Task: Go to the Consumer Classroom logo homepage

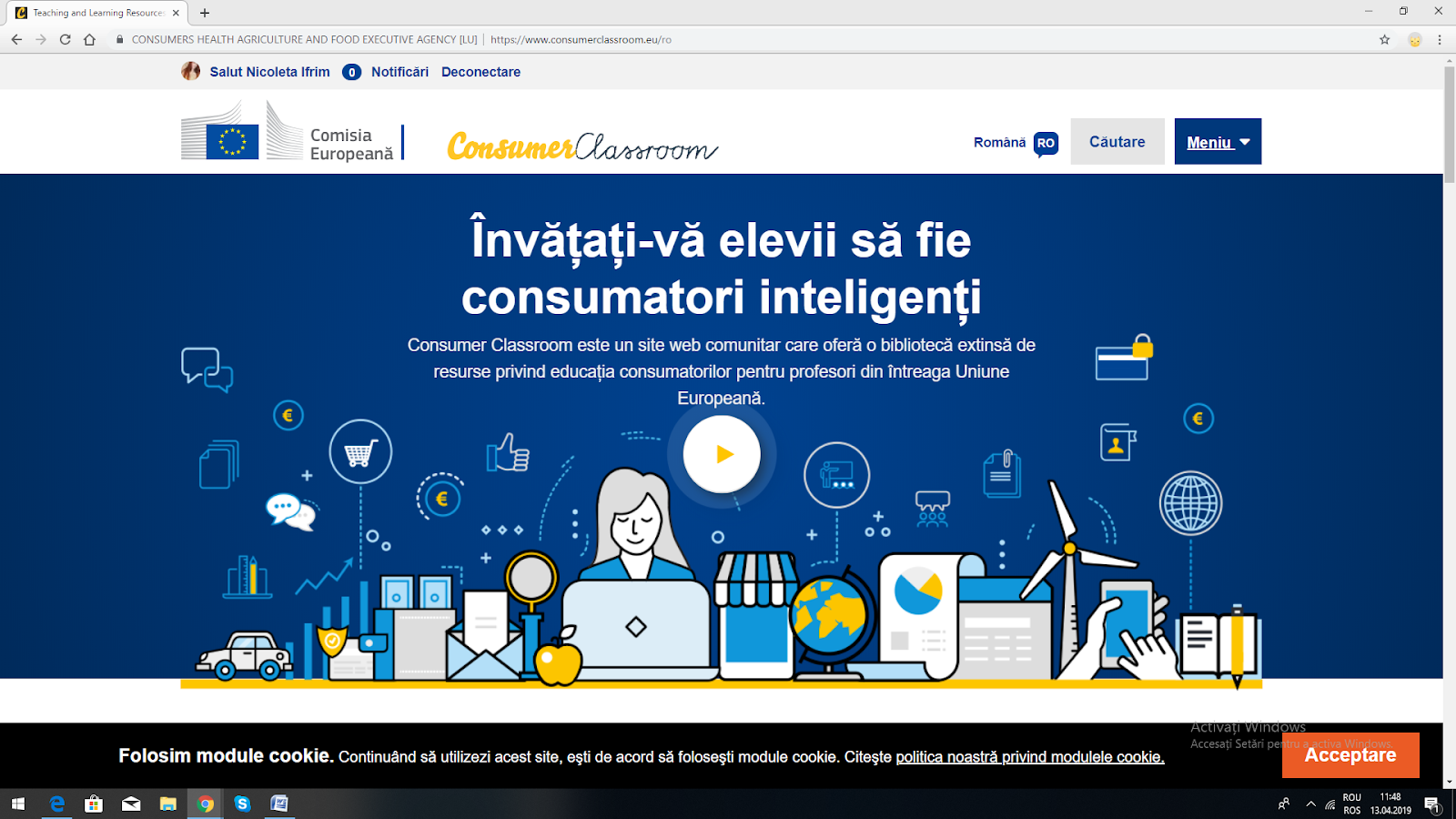Action: pyautogui.click(x=582, y=146)
